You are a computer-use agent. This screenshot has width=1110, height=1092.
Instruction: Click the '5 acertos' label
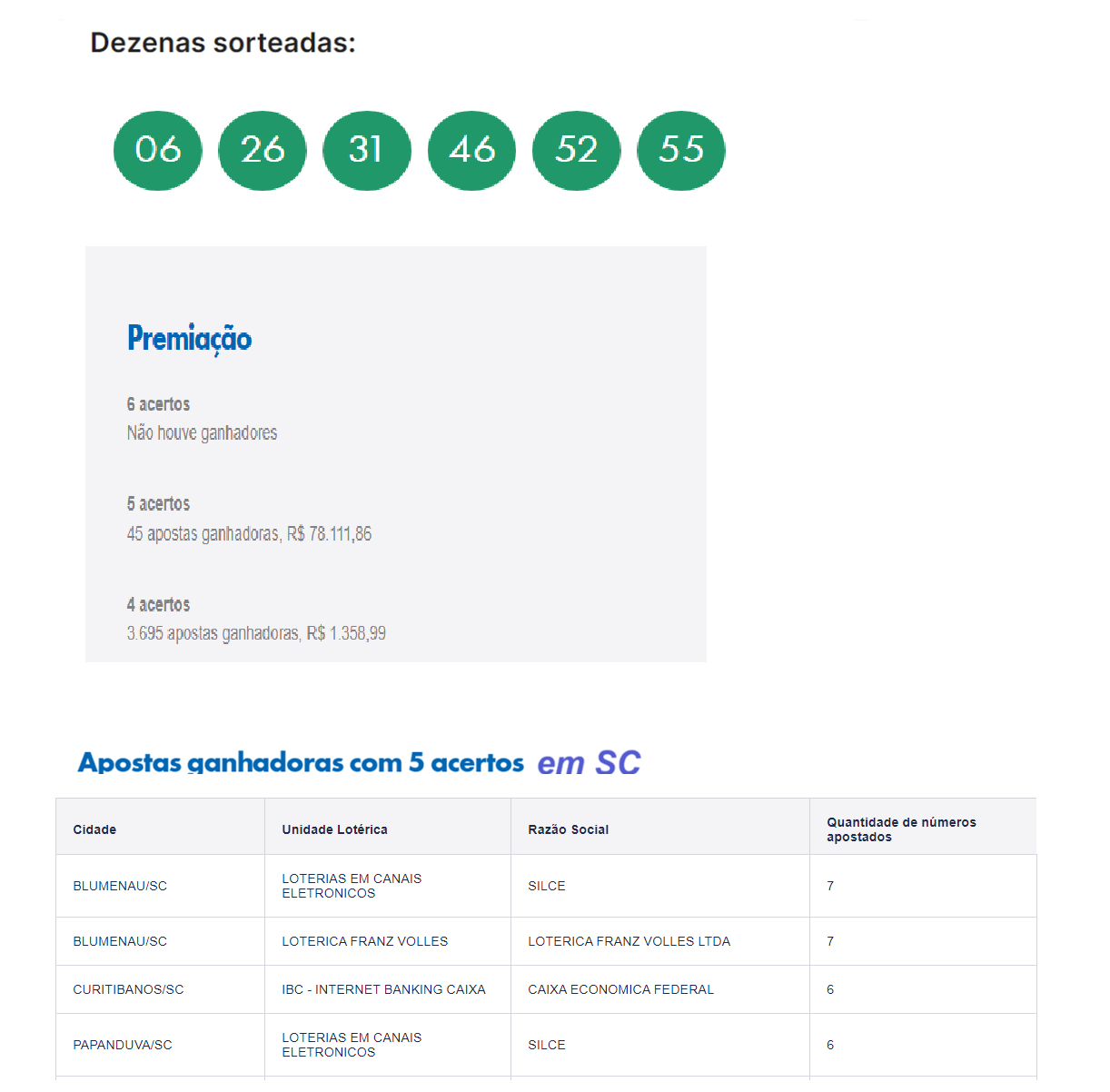[158, 504]
